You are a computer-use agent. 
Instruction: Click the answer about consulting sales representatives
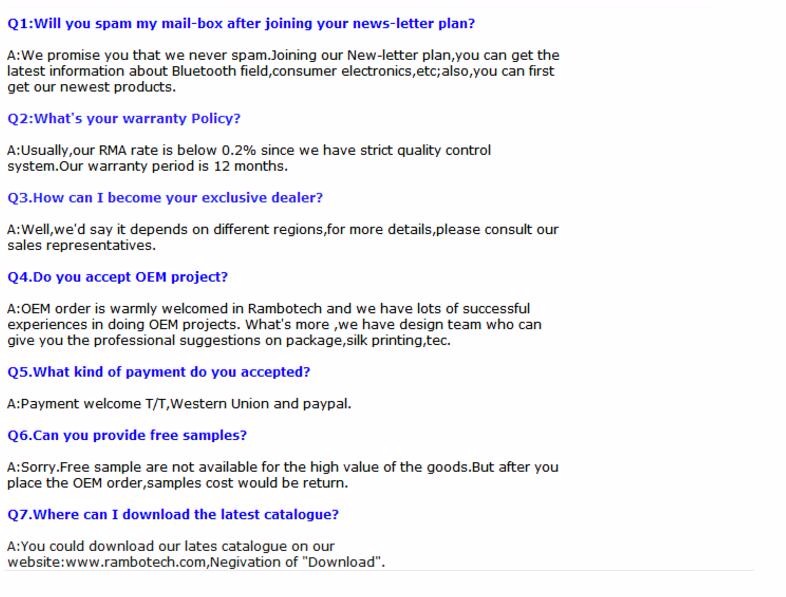[x=283, y=237]
